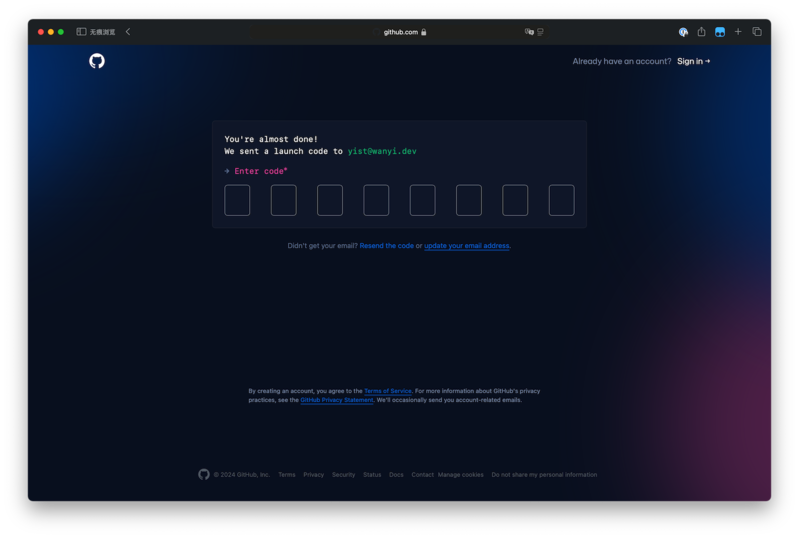
Task: Focus the last launch code digit box
Action: pos(561,200)
